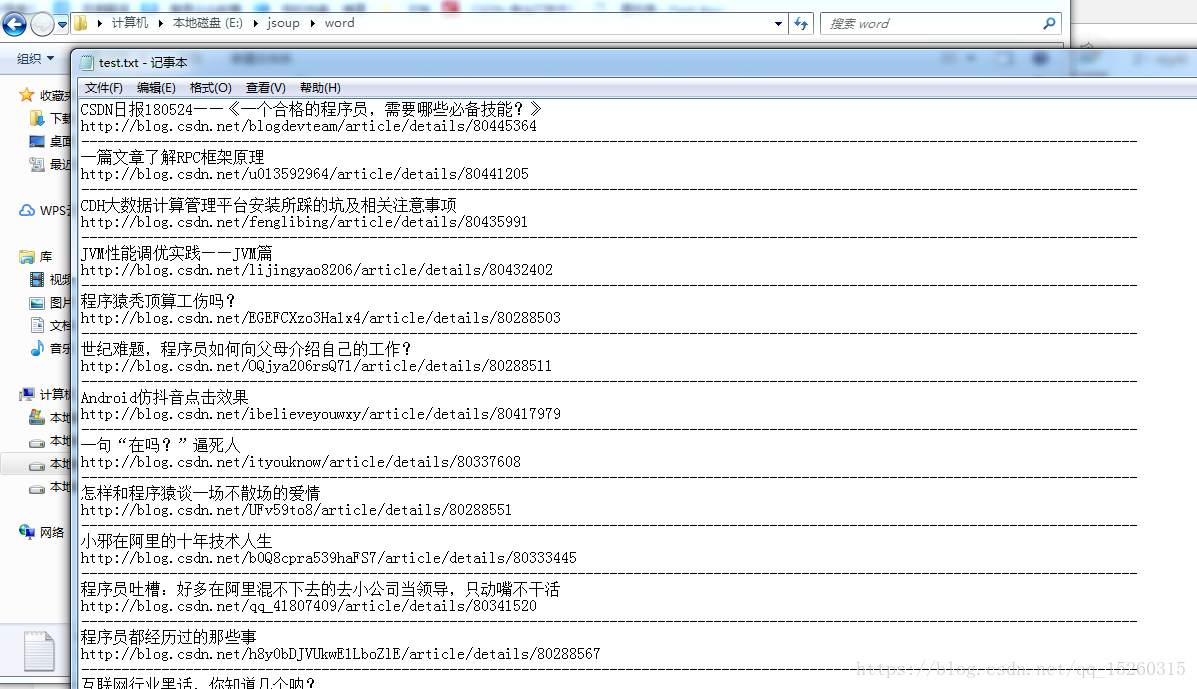Click the CDH大数据计算管理平台 title line

269,206
